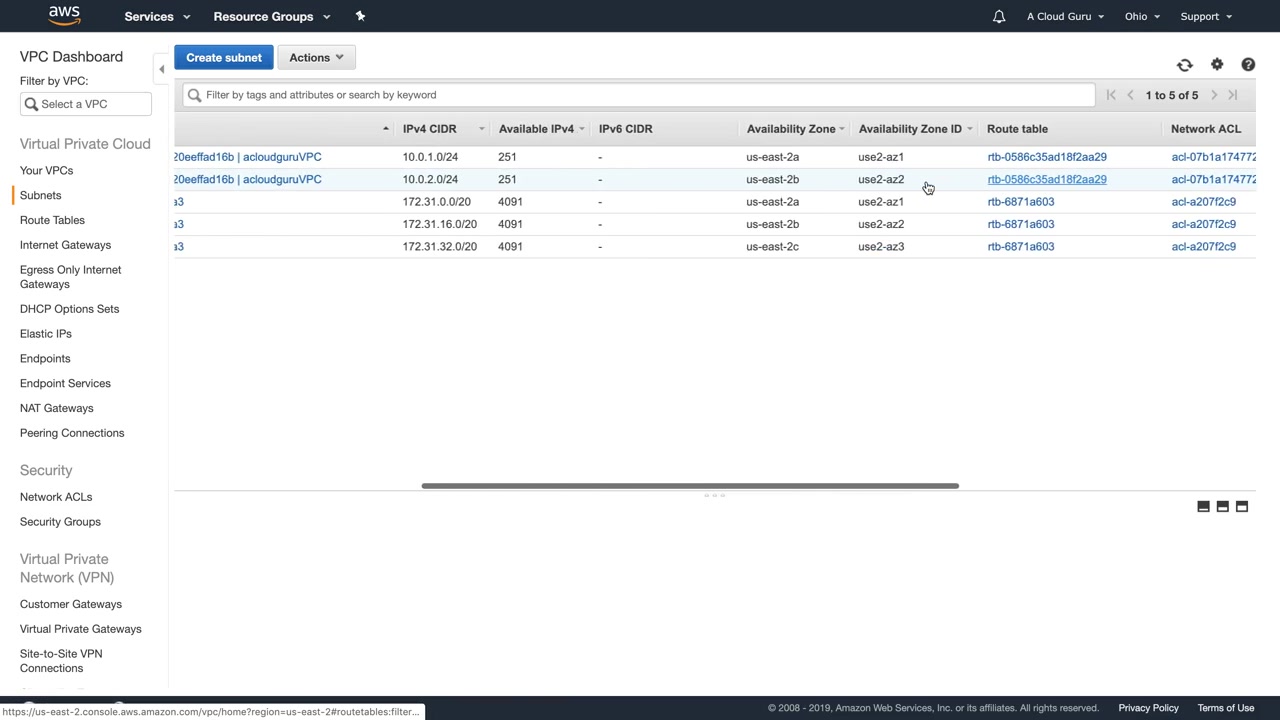Open Endpoint Services in the sidebar
1280x720 pixels.
coord(65,384)
